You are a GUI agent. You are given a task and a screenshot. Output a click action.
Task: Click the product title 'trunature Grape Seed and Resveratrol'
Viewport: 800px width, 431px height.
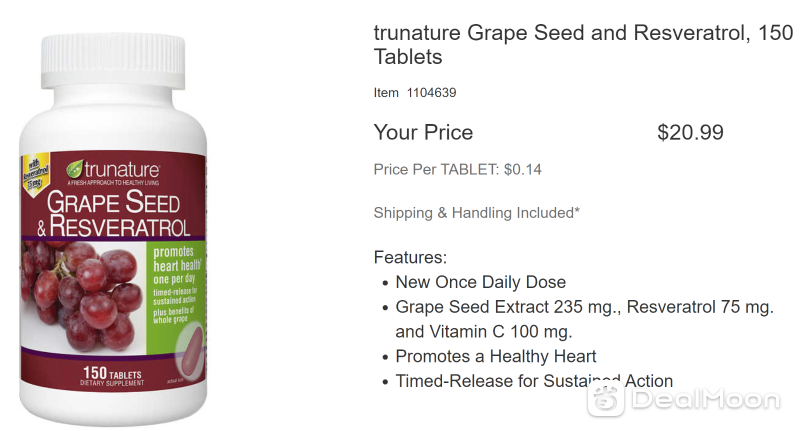coord(583,44)
